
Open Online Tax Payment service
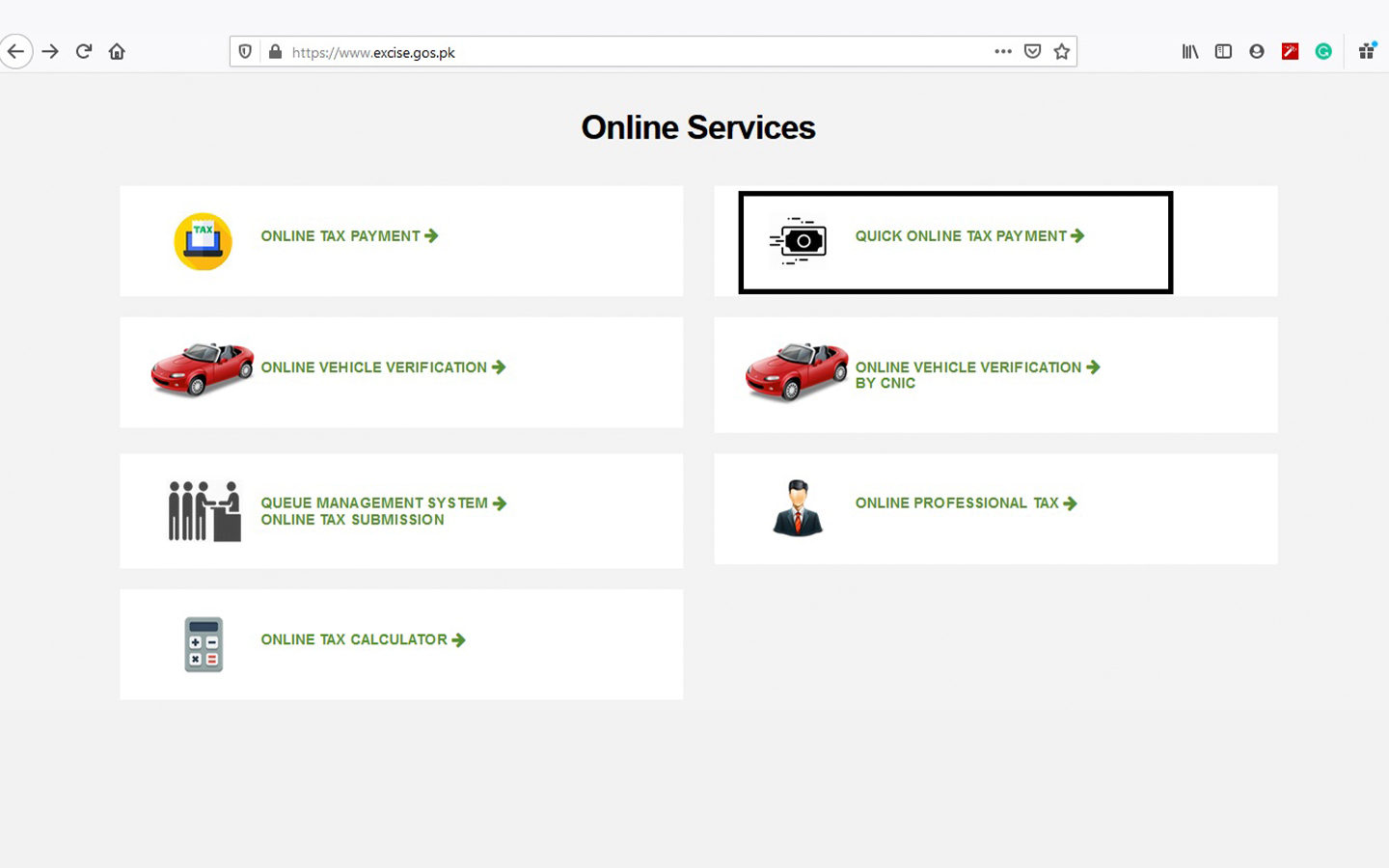341,235
